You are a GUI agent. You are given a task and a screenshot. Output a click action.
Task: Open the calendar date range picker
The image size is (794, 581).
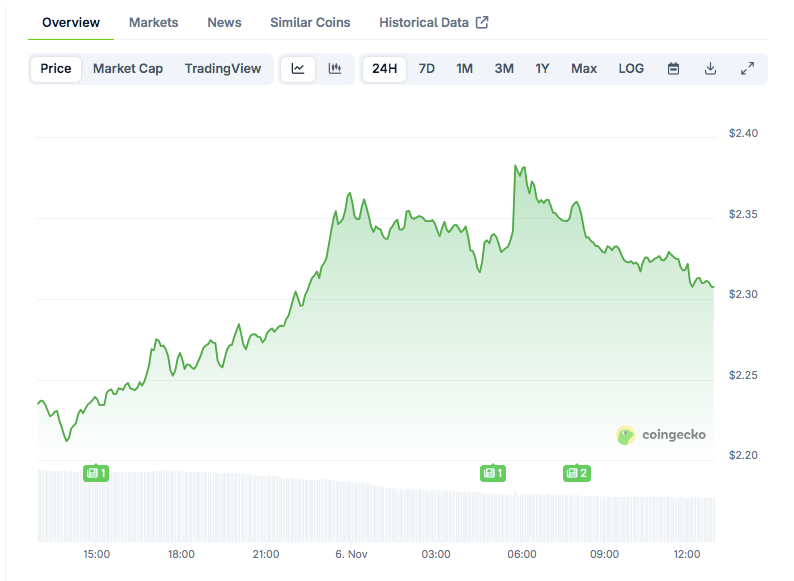point(673,69)
